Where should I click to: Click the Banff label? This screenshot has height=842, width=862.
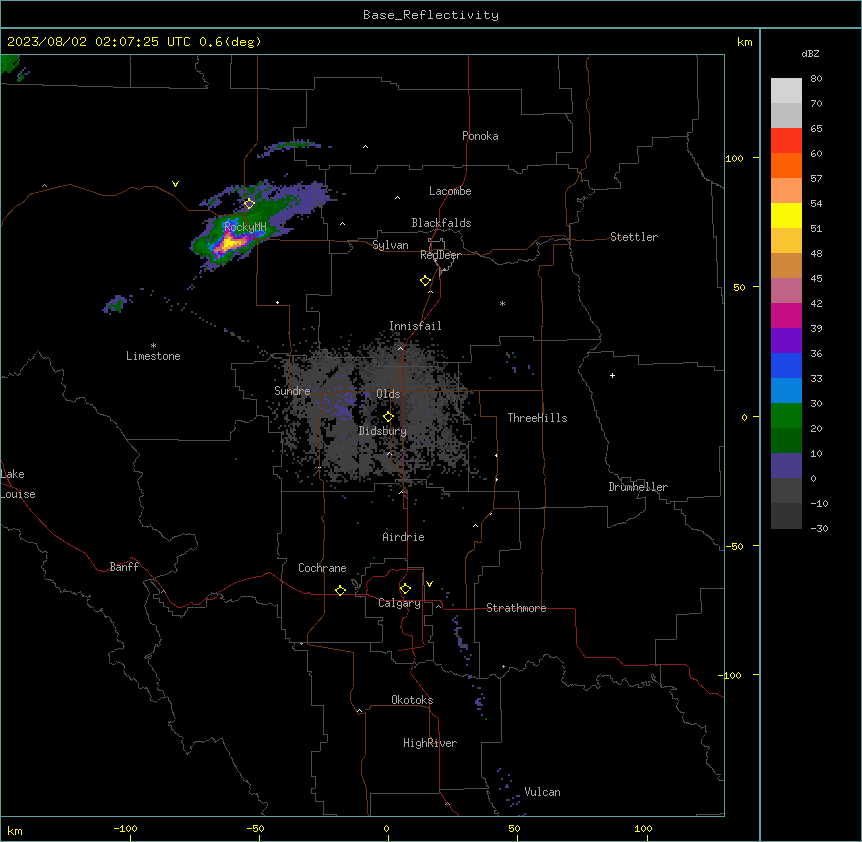(x=124, y=567)
